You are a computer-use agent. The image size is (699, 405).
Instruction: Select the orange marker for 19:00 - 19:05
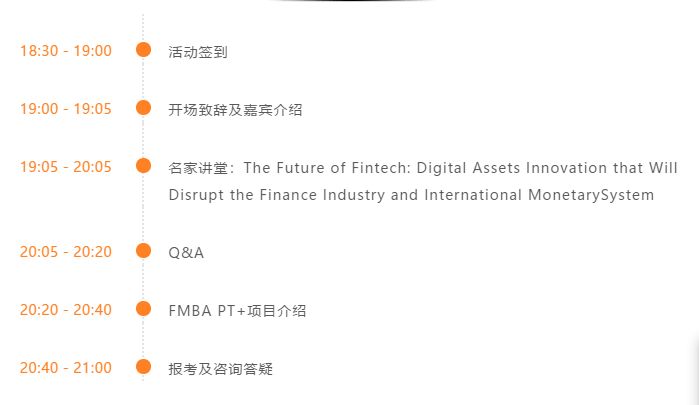click(143, 108)
